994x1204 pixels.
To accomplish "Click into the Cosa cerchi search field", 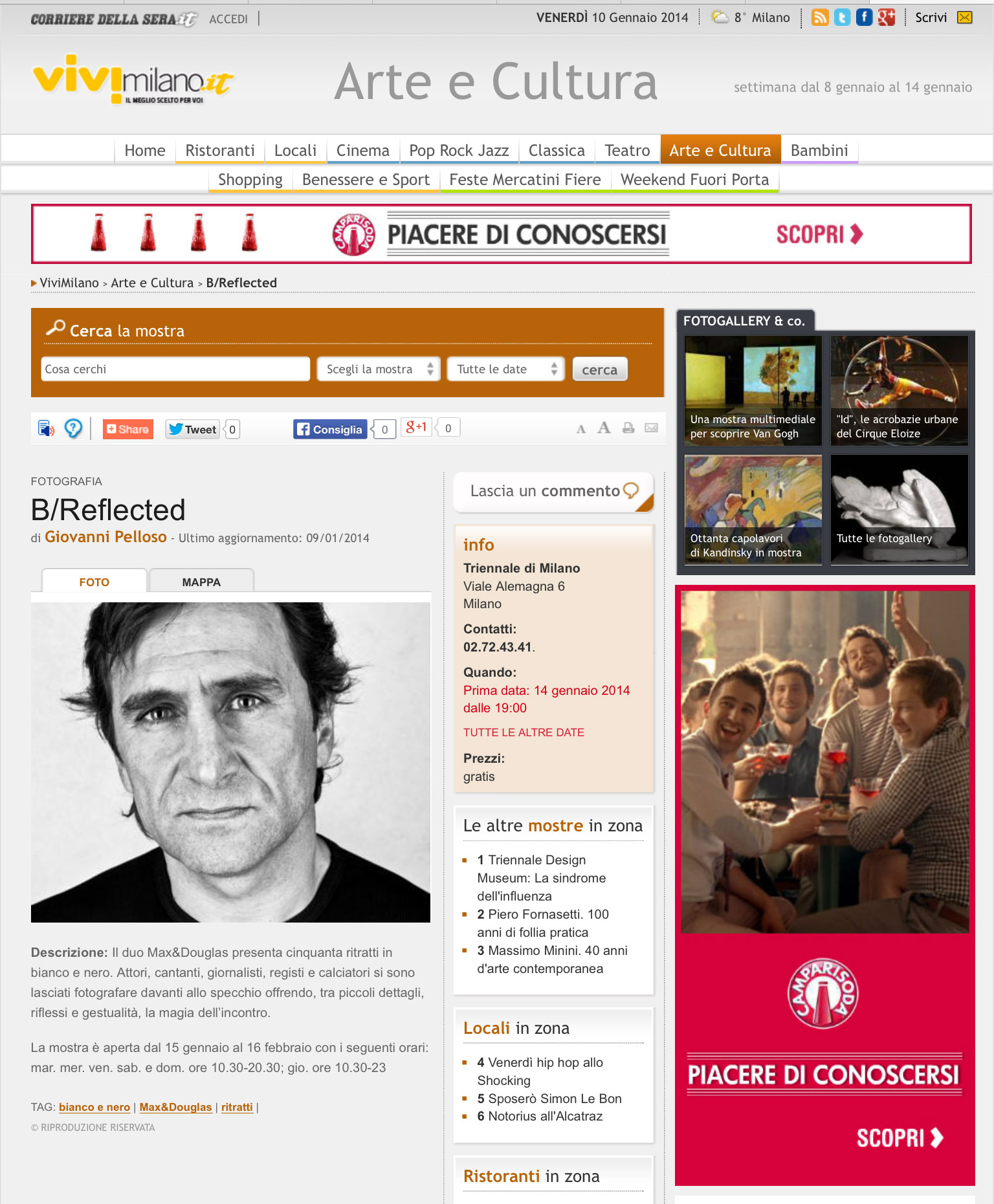I will (x=175, y=369).
